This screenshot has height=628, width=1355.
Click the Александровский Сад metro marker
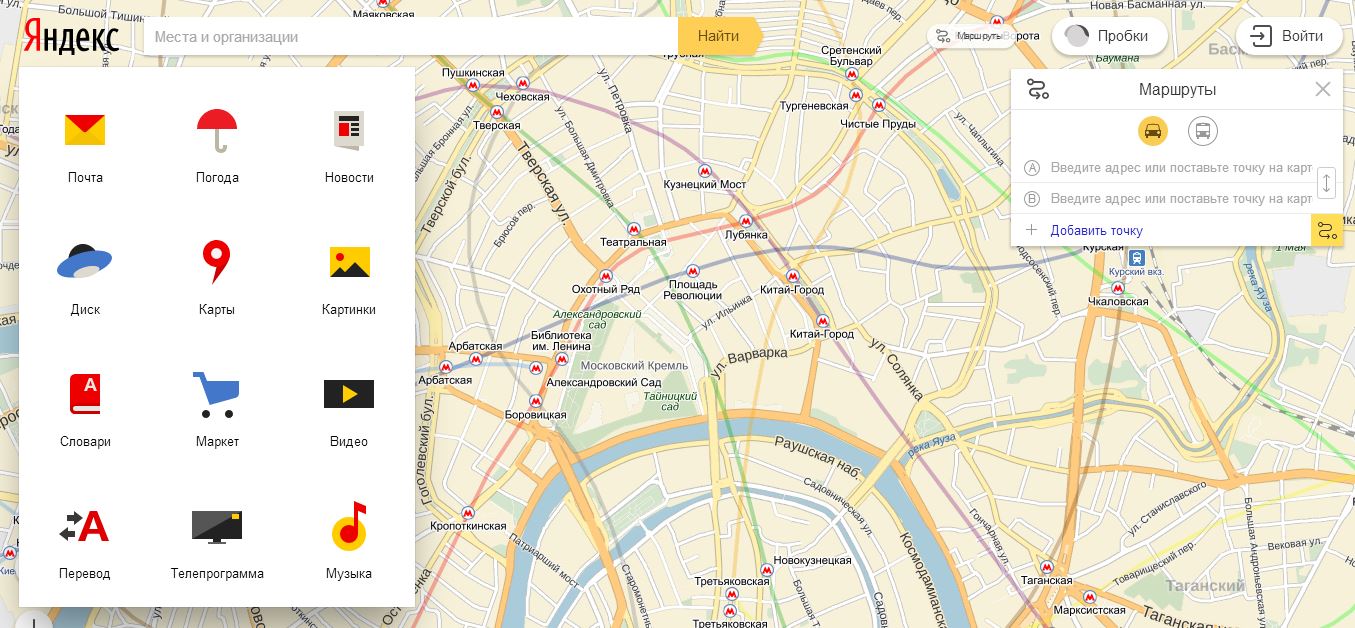[x=536, y=369]
